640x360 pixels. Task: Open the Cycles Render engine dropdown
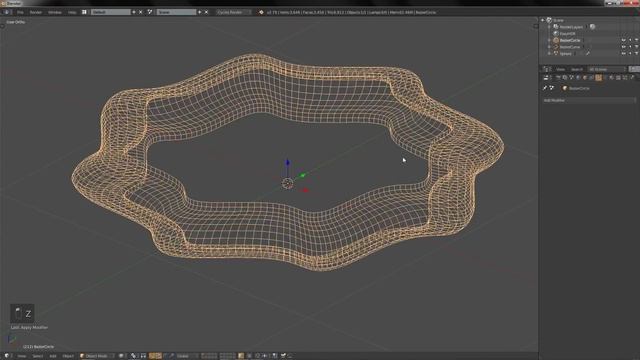click(233, 12)
